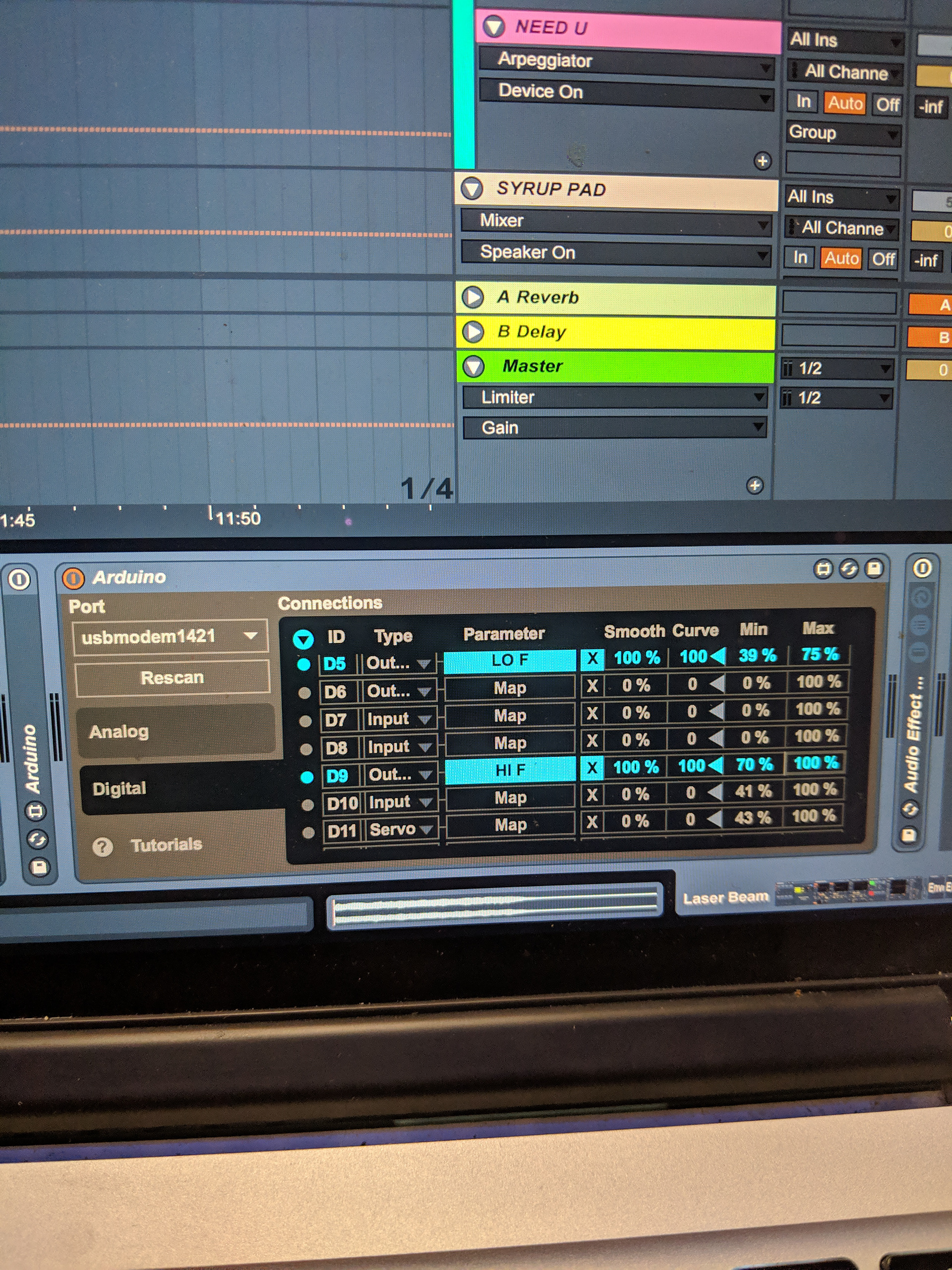Collapse the Master track fold arrow
This screenshot has height=1270, width=952.
474,366
